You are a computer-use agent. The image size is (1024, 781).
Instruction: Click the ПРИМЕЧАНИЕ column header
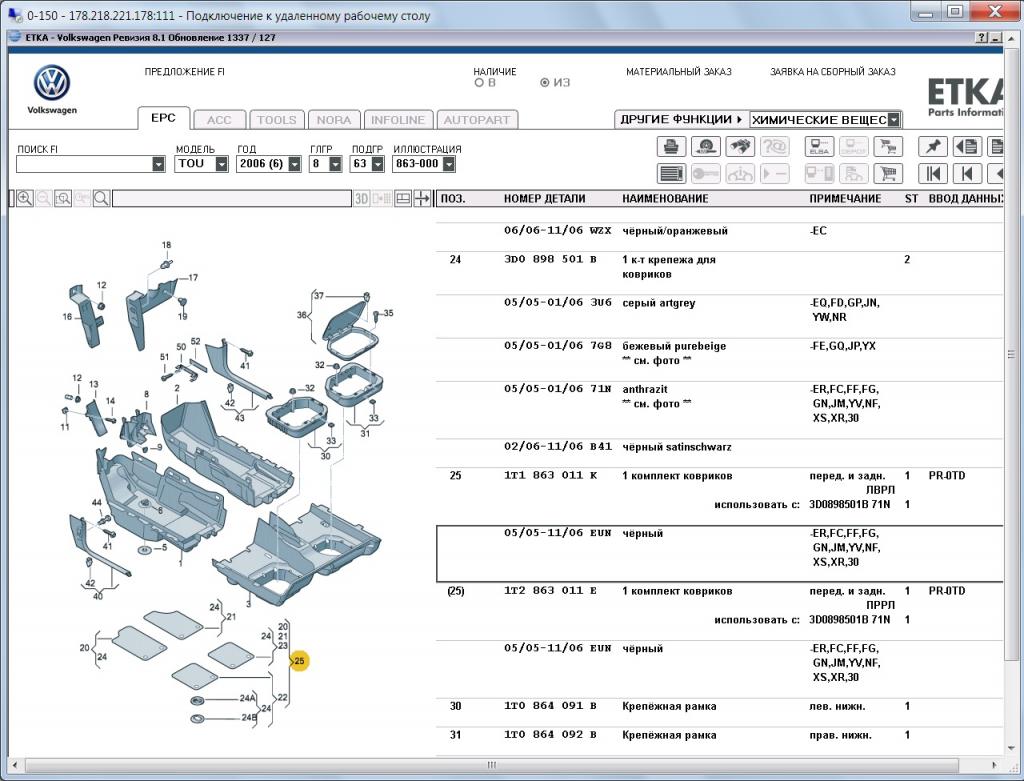(x=845, y=199)
